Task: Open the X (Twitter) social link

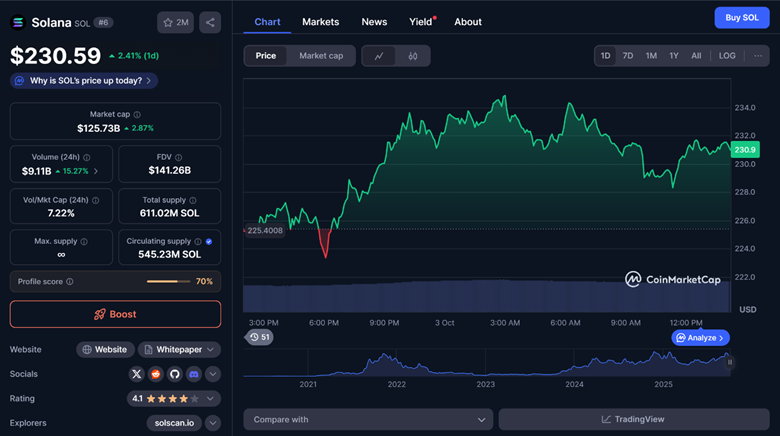Action: [137, 374]
